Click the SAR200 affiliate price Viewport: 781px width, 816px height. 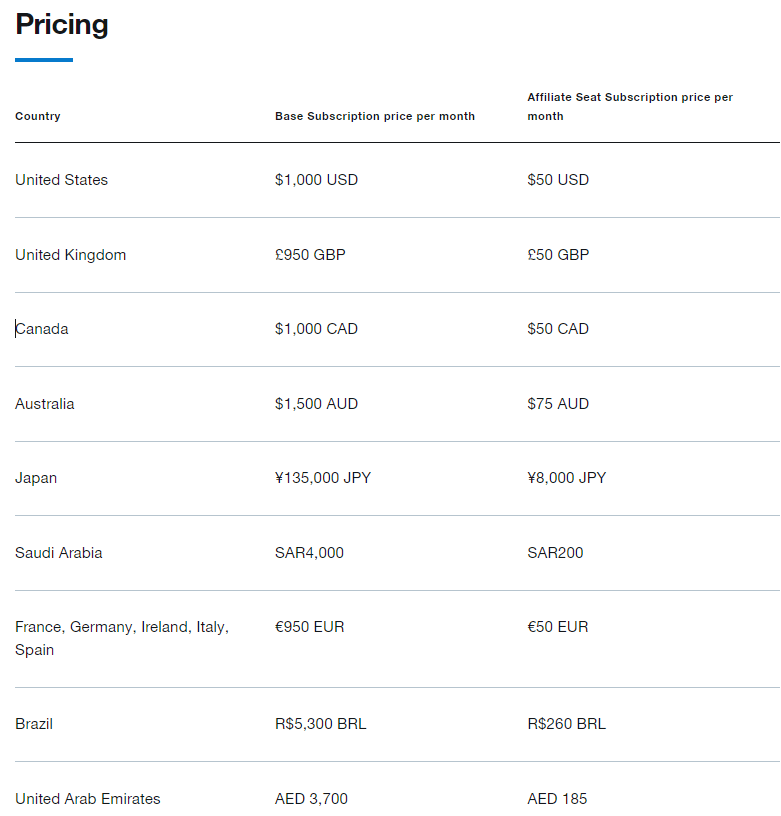(x=555, y=553)
